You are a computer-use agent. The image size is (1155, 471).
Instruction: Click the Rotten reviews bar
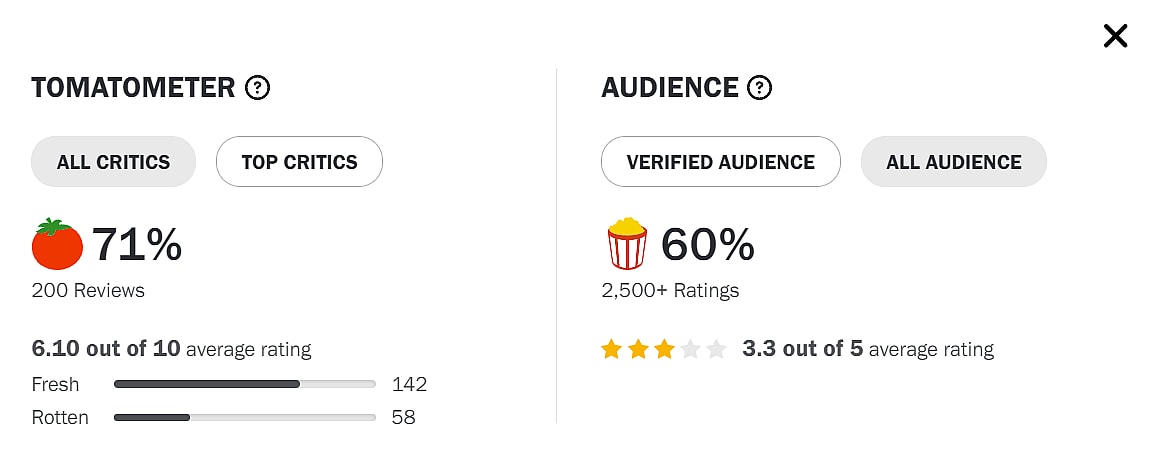tap(244, 417)
